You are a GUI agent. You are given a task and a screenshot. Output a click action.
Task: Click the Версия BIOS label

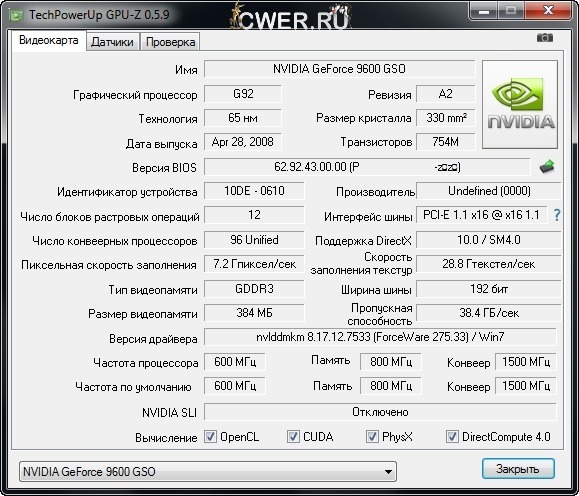(164, 168)
